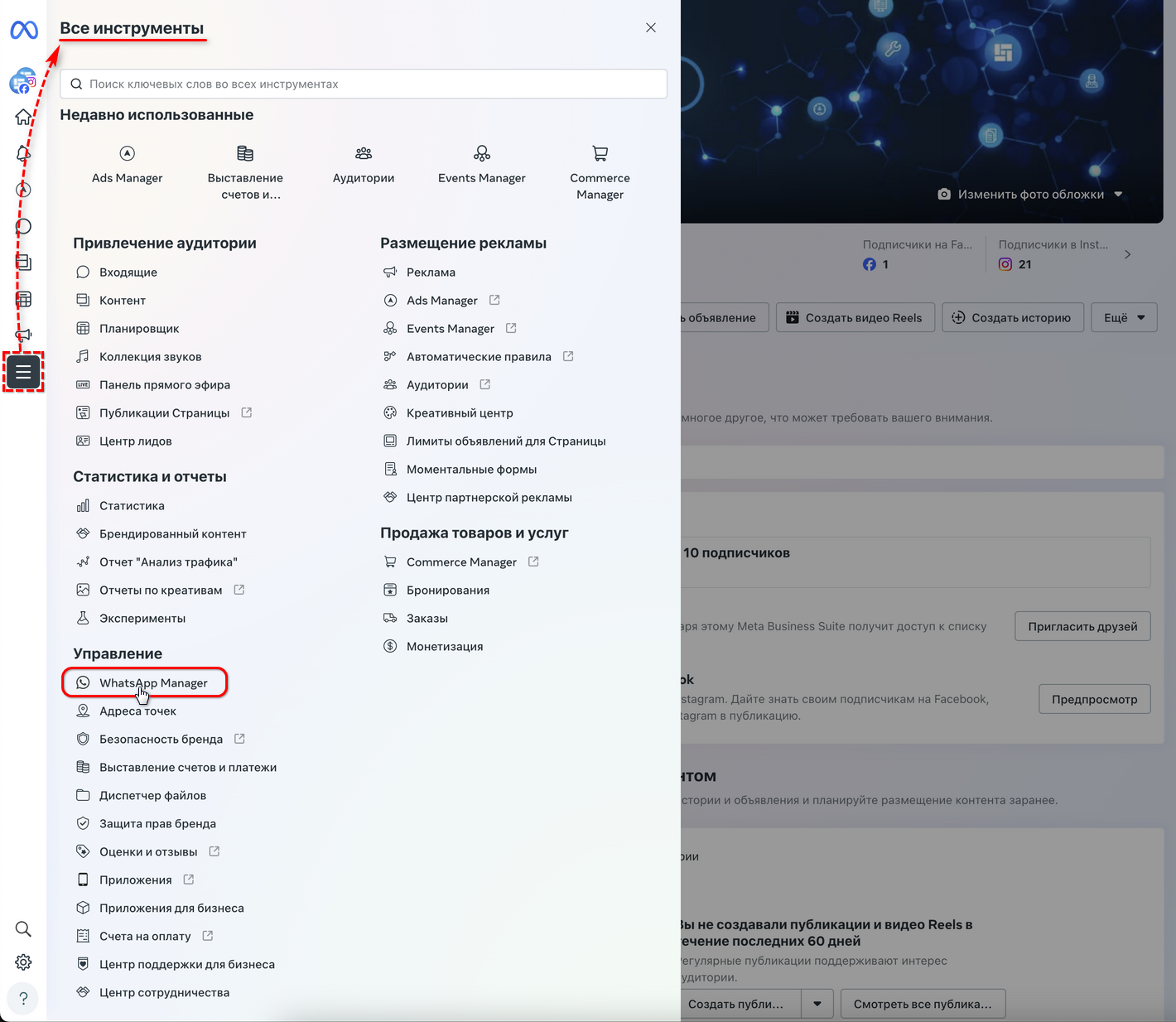Click the Предпросмотр button

click(1094, 698)
